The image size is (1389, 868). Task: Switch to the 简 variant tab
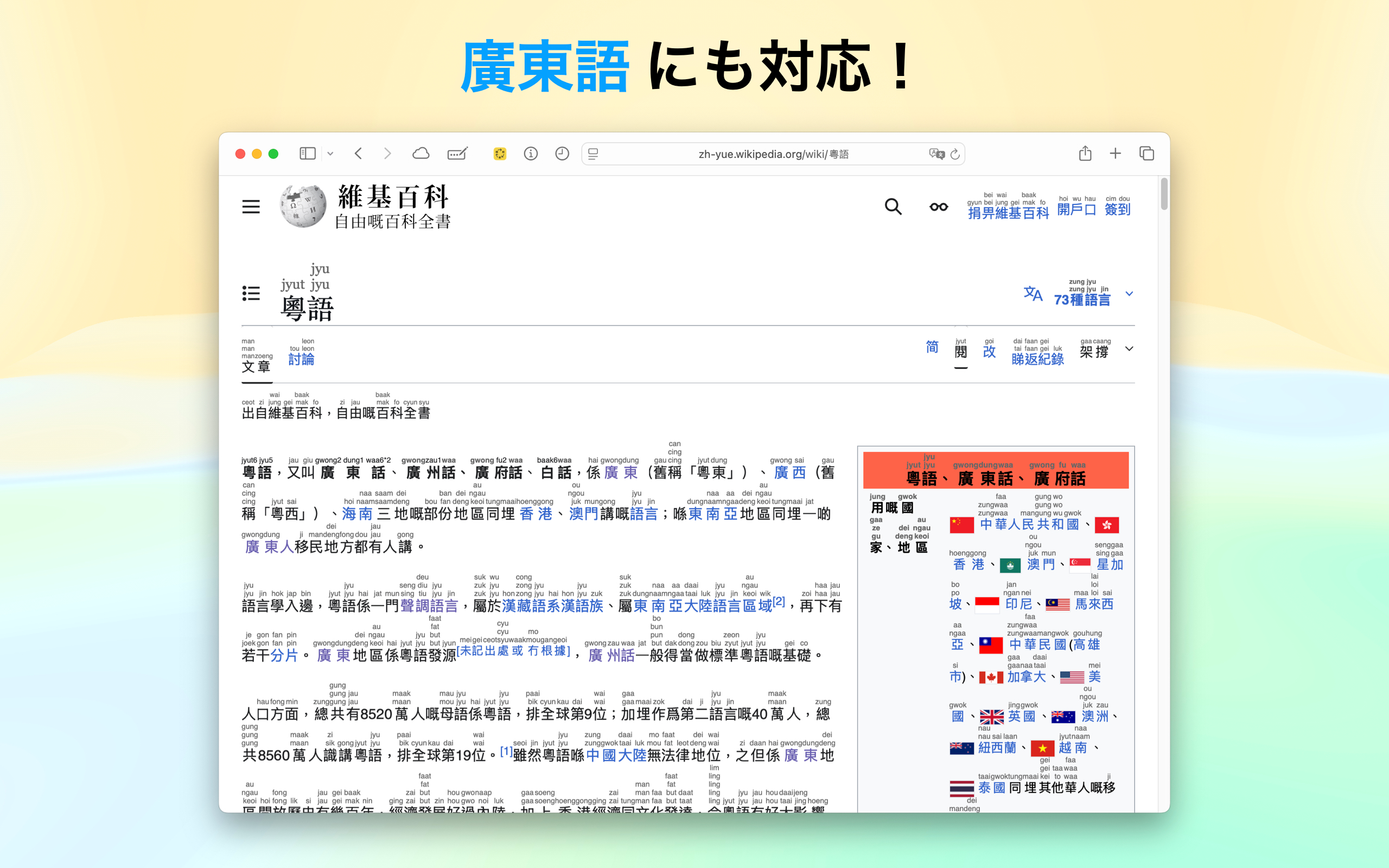tap(932, 347)
